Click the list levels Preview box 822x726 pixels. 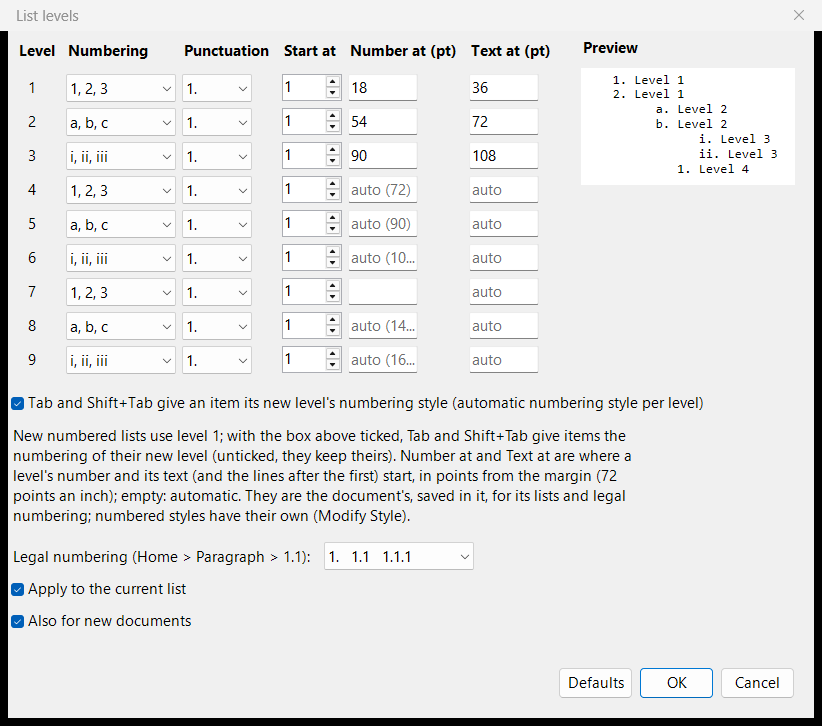point(688,126)
